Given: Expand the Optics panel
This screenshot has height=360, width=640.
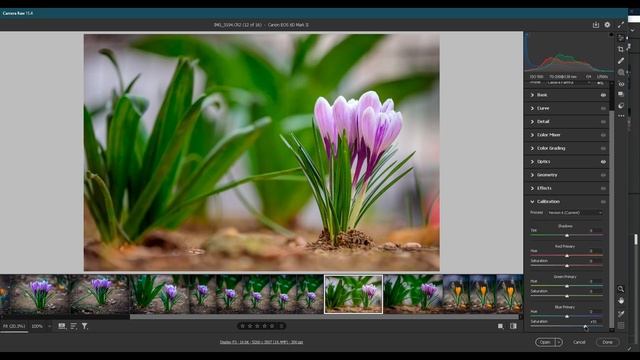Looking at the screenshot, I should pos(532,162).
